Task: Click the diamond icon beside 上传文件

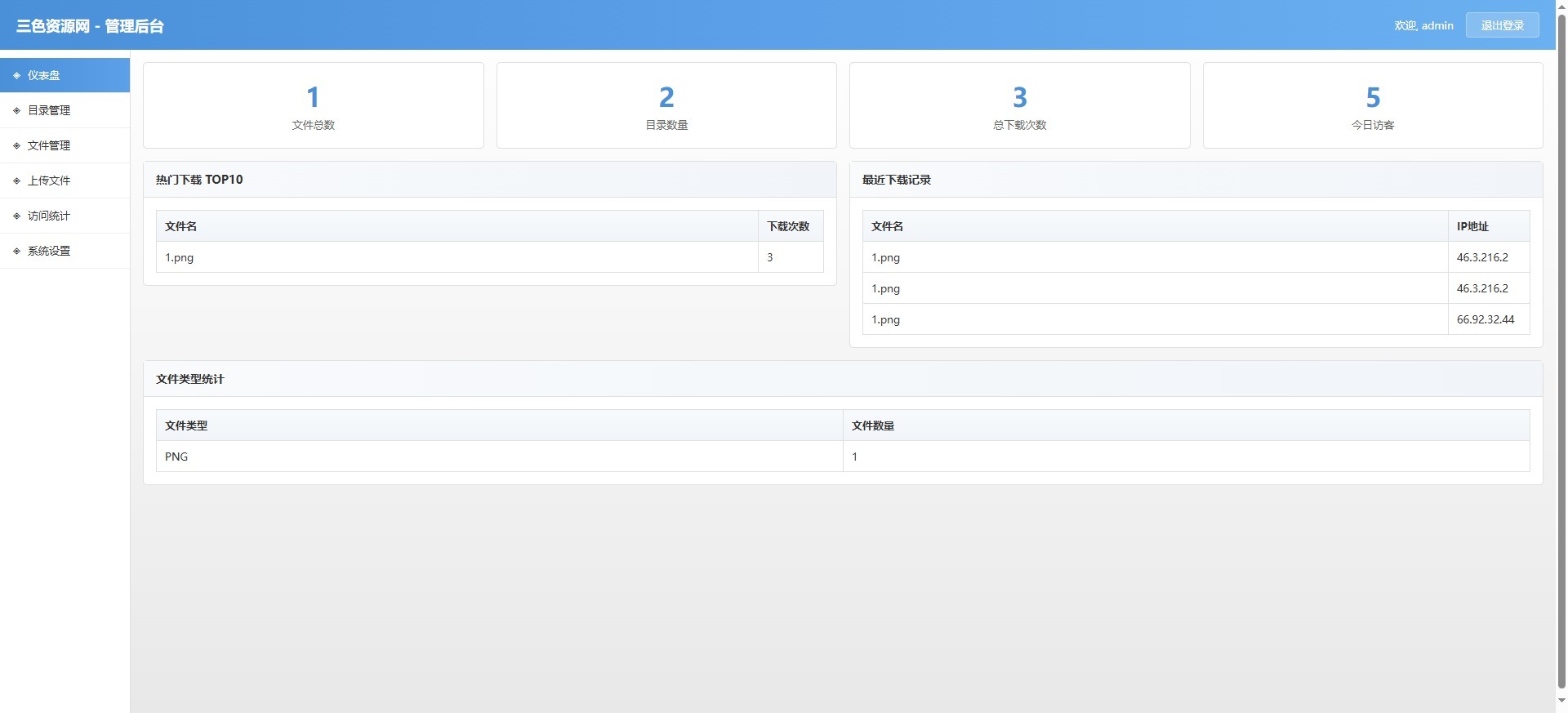Action: coord(16,180)
